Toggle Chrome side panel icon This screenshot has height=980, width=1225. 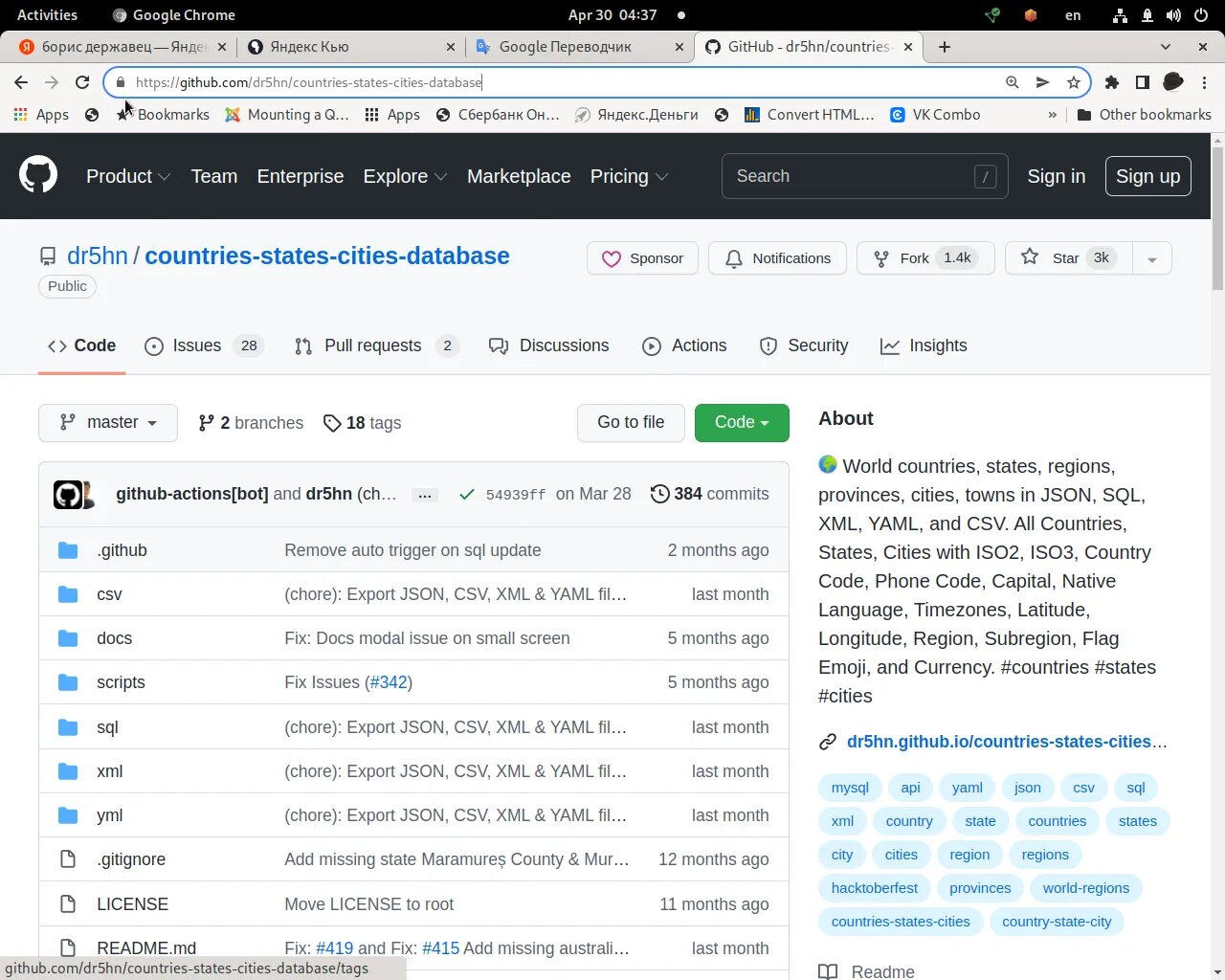coord(1142,82)
